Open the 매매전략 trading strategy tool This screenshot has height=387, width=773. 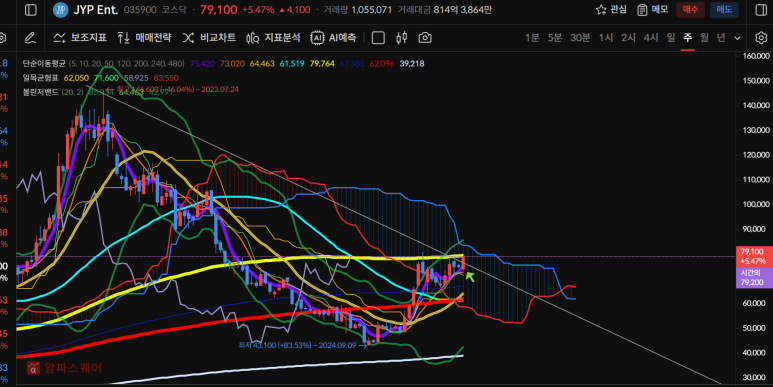click(144, 38)
